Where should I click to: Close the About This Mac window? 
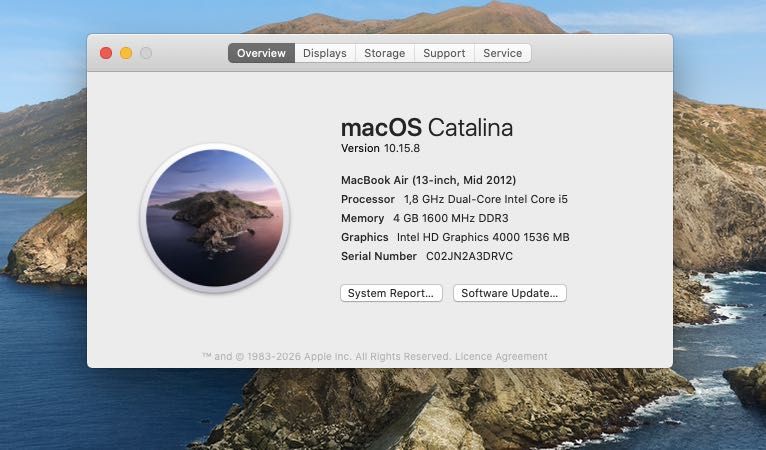click(106, 53)
